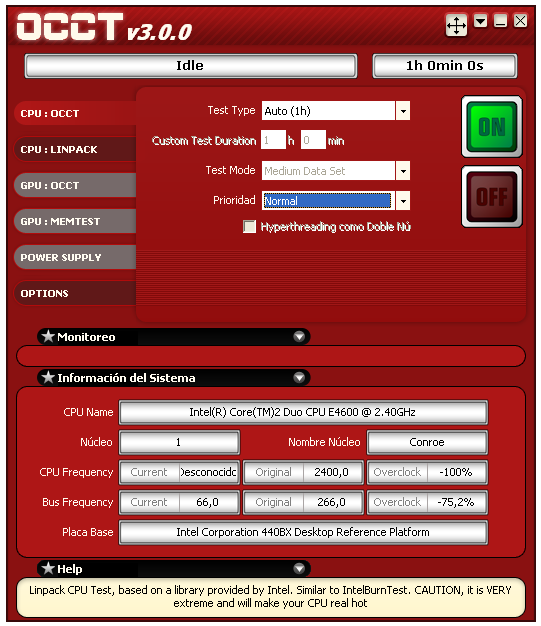Collapse the Información del Sistema section
The image size is (541, 626).
[299, 377]
